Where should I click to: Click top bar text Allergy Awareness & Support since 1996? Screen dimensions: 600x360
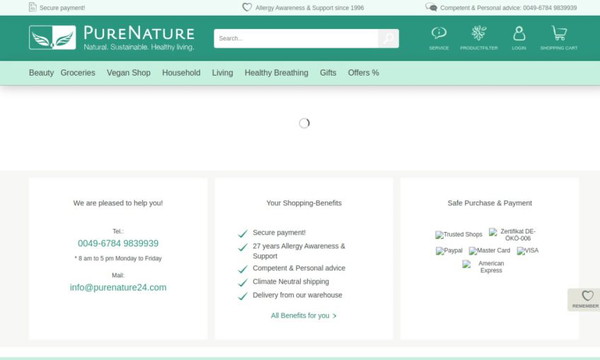point(310,8)
